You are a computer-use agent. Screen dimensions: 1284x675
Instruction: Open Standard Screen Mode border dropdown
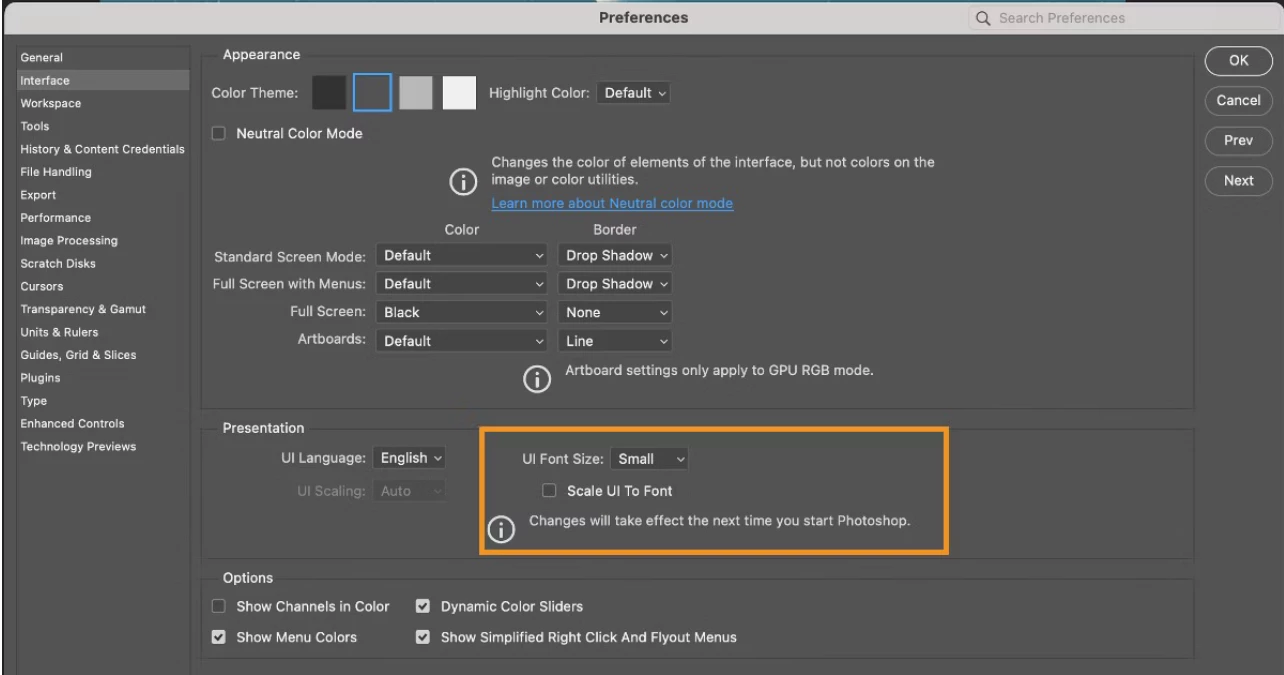(x=615, y=255)
